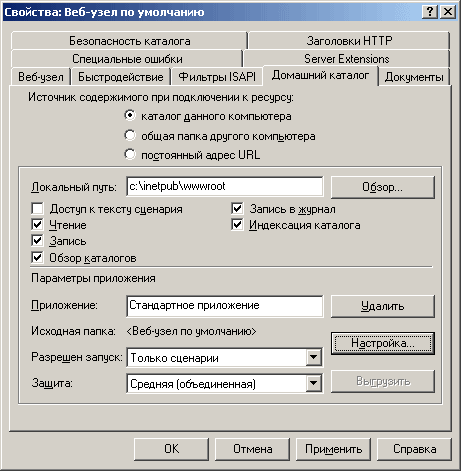Click the Применить button
The image size is (461, 471).
(x=333, y=449)
